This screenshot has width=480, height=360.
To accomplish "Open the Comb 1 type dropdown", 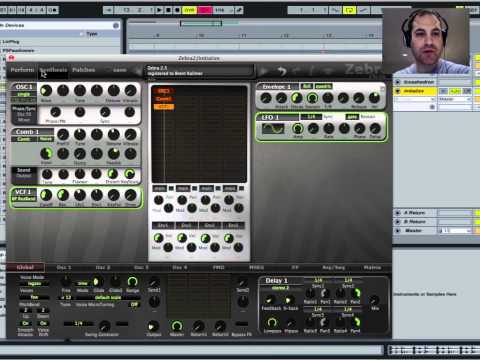I will [24, 139].
